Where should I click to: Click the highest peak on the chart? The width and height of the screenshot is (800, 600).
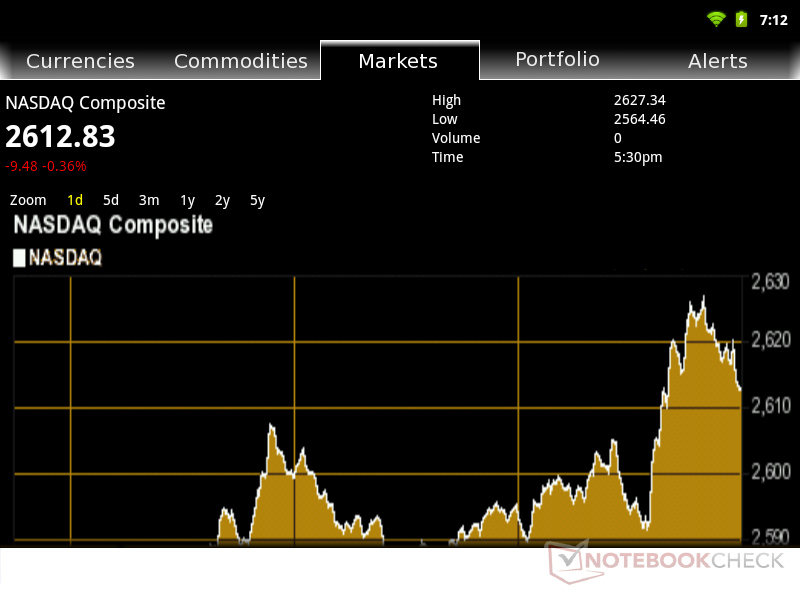(x=704, y=297)
